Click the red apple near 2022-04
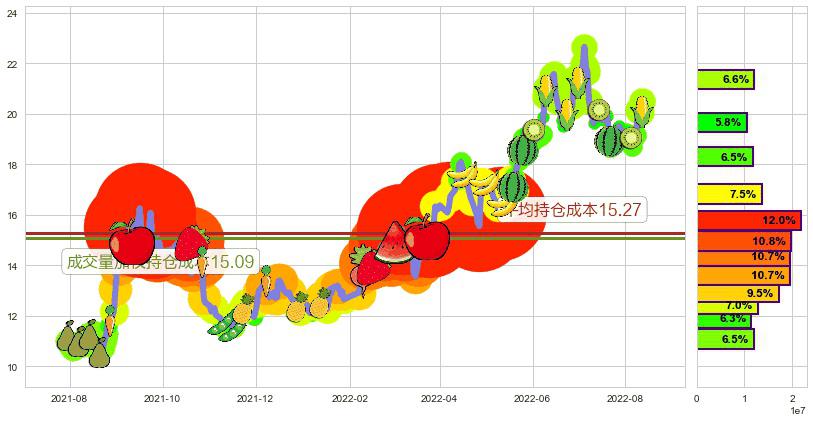 click(x=427, y=237)
